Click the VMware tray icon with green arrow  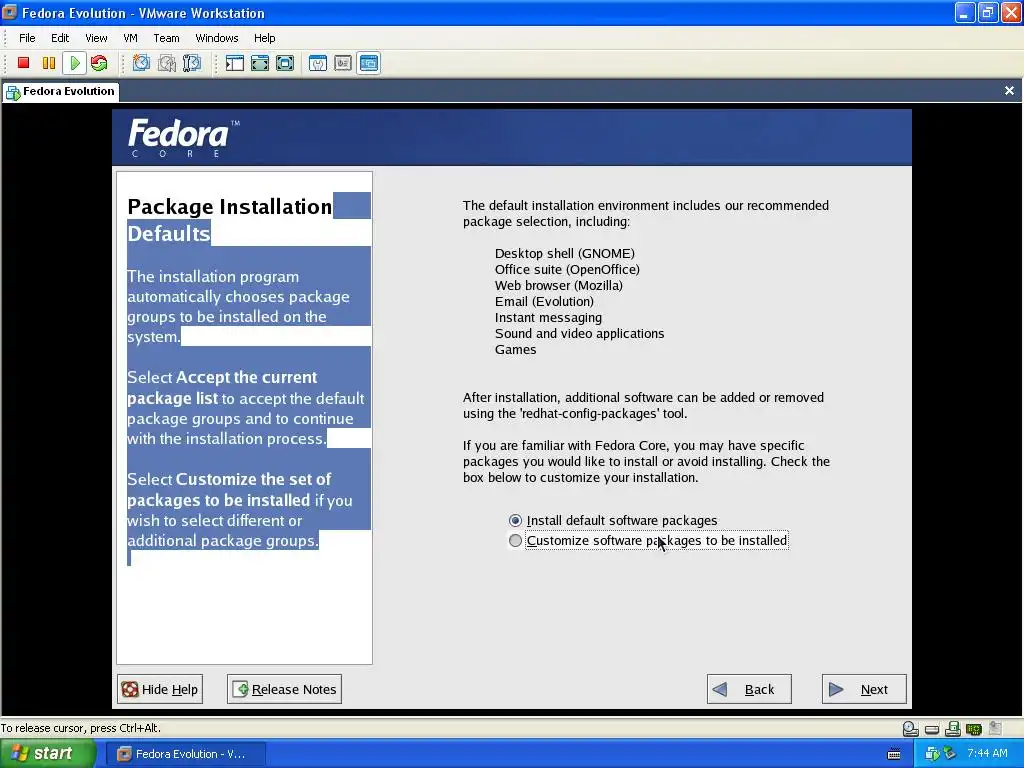point(933,754)
